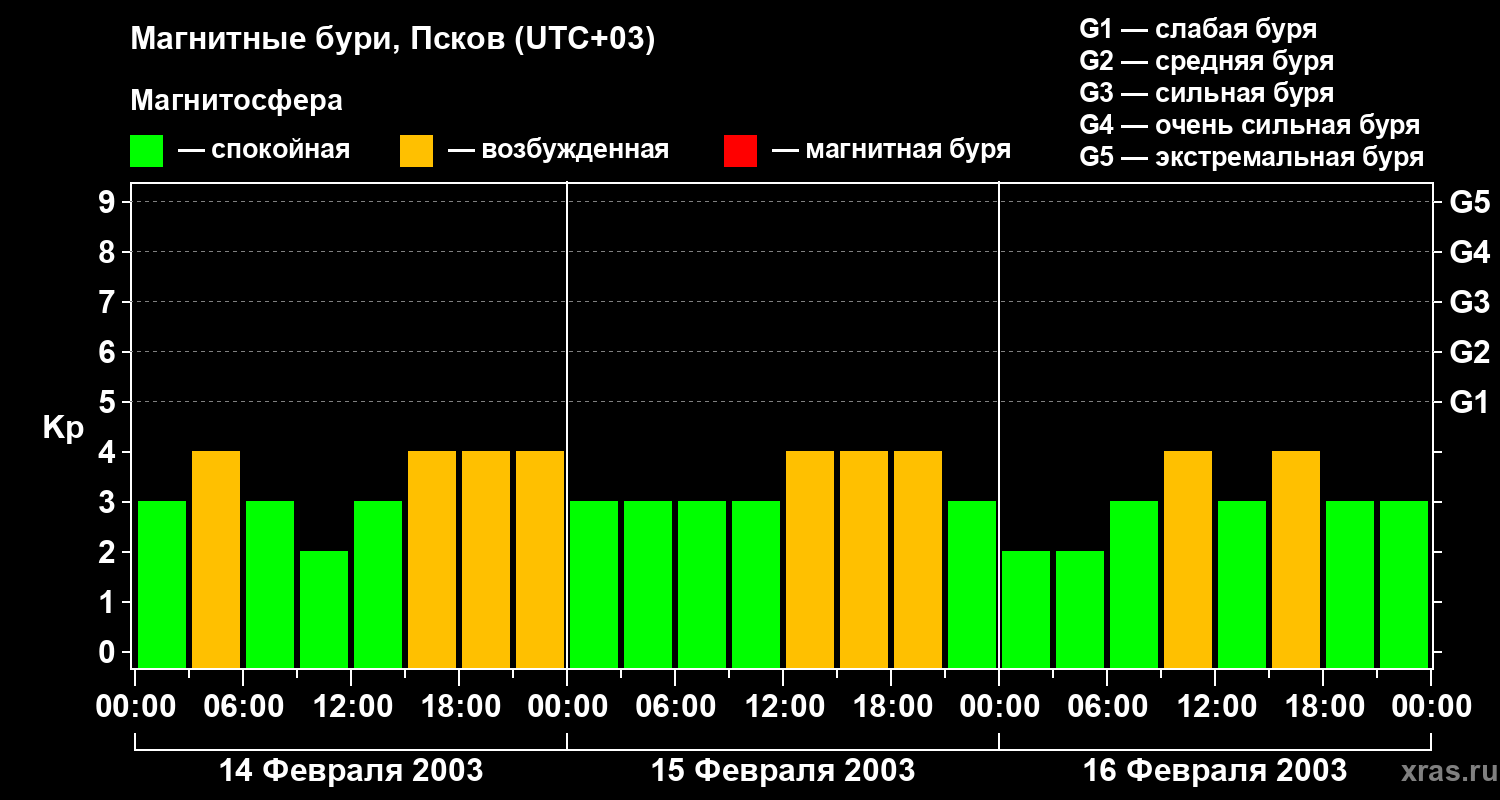Select the 16 Февраля 09:00–12:00 yellow bar
Image resolution: width=1500 pixels, height=800 pixels.
point(1188,559)
